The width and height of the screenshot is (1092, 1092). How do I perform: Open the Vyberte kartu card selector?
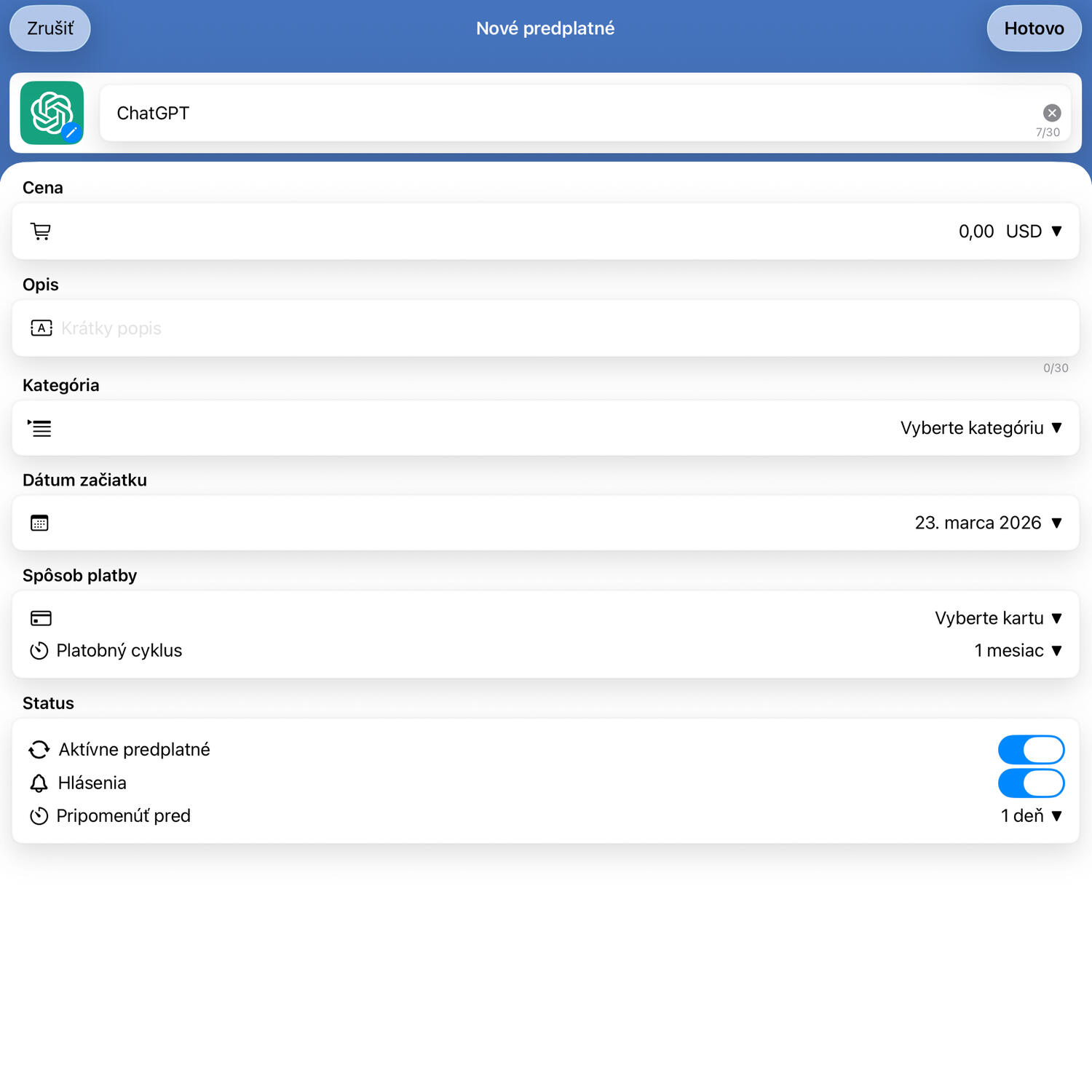998,618
